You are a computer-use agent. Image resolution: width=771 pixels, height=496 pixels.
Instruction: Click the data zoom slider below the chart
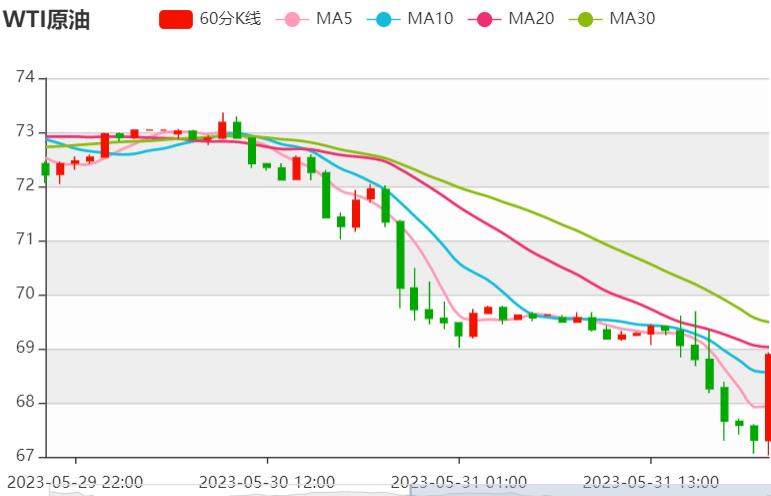point(410,490)
